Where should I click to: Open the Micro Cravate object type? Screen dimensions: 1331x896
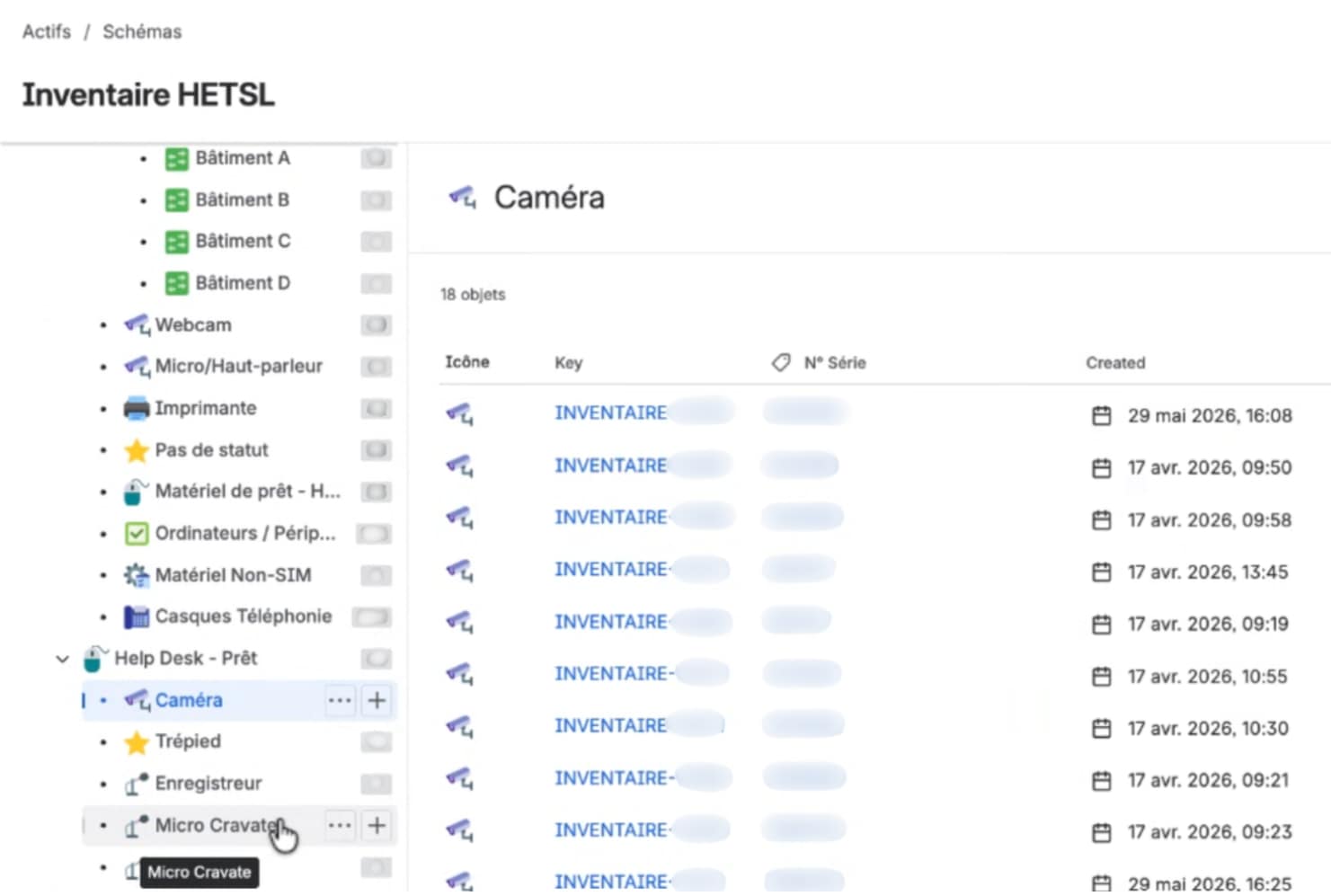click(x=217, y=825)
